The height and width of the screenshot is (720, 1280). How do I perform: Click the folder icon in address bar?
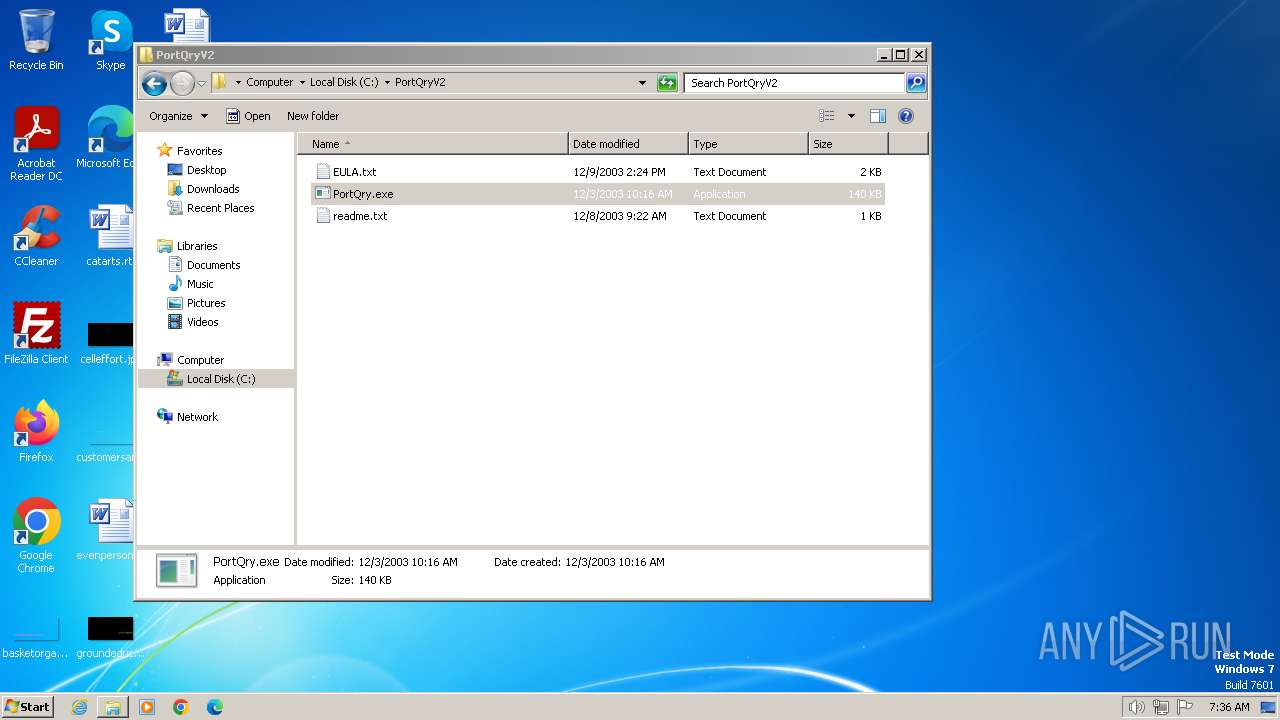point(219,83)
